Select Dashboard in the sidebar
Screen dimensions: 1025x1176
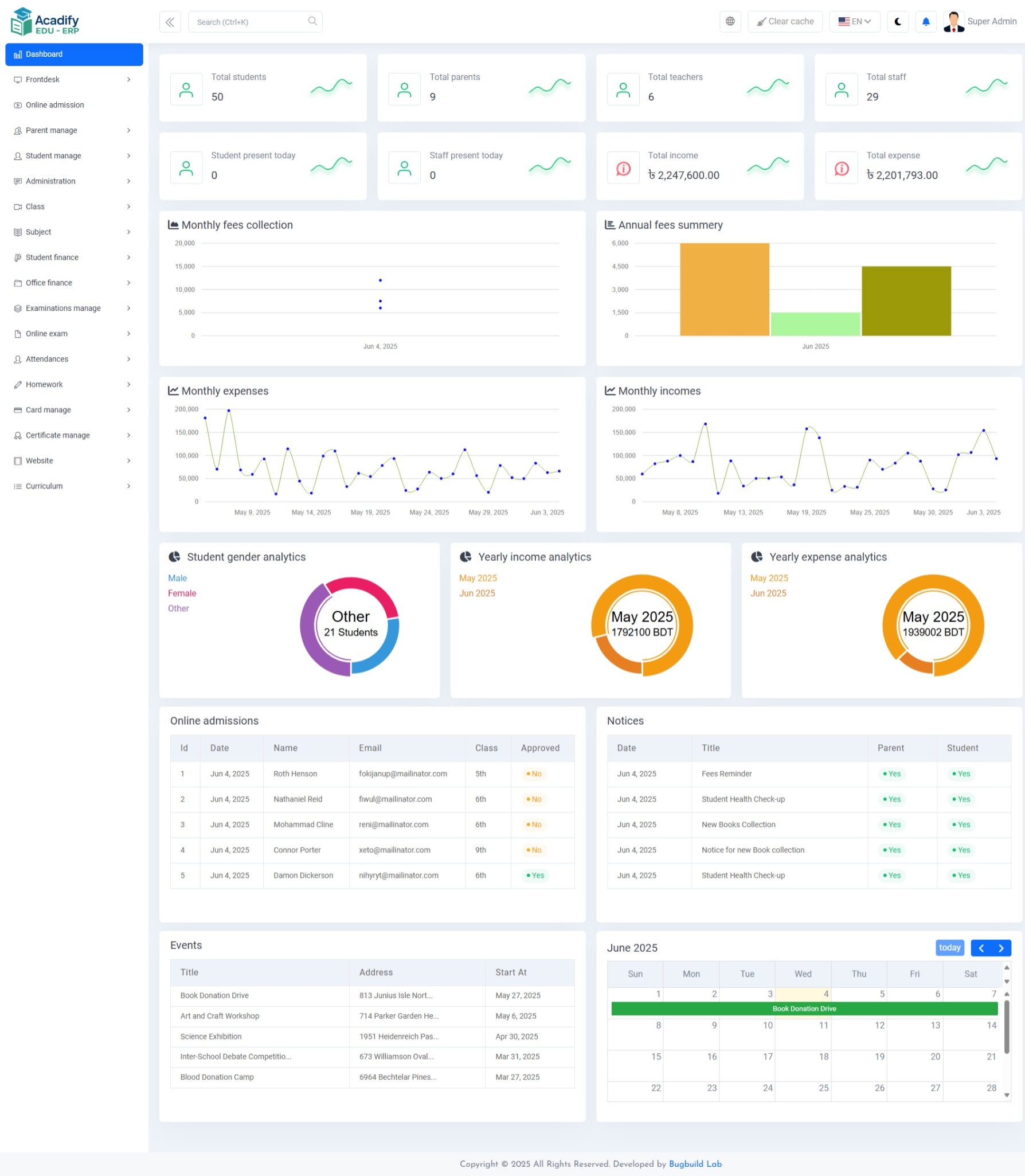[44, 54]
